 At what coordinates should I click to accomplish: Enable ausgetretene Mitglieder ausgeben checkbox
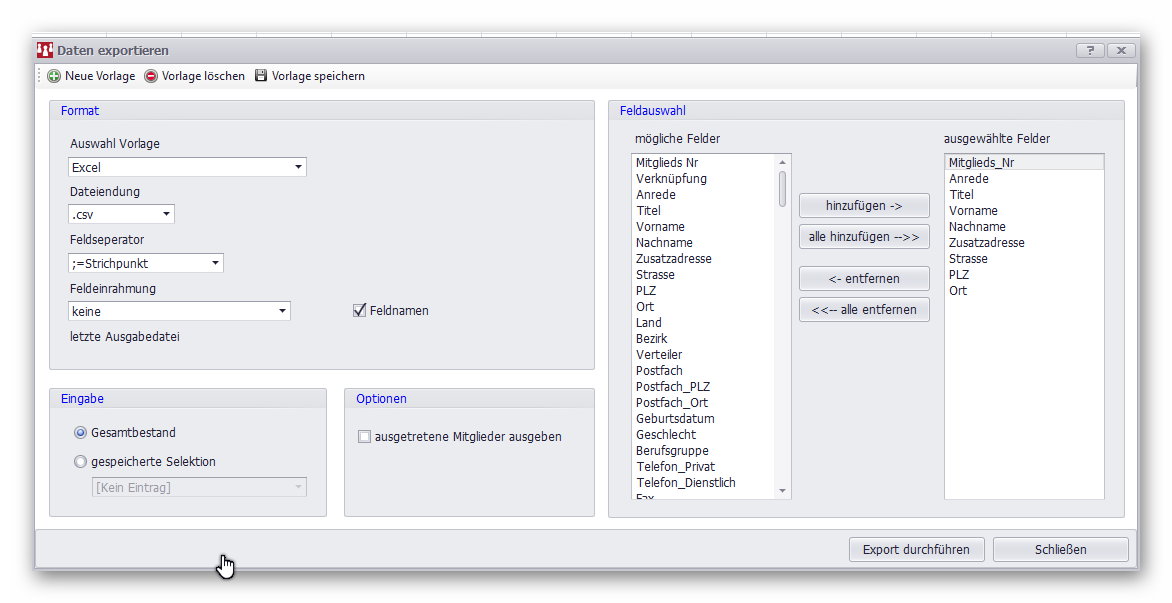pyautogui.click(x=364, y=437)
